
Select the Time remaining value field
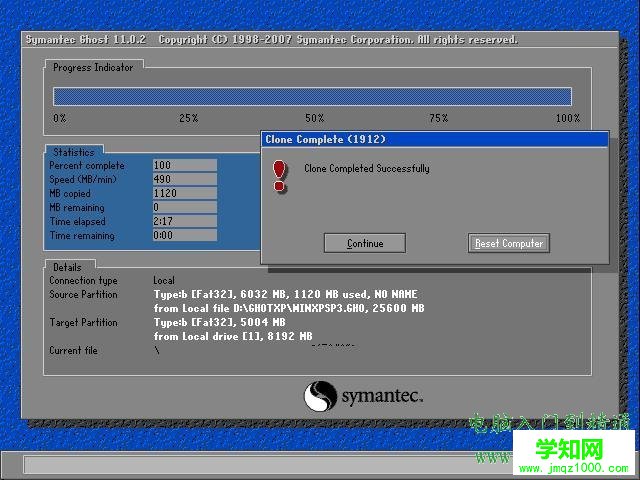184,236
